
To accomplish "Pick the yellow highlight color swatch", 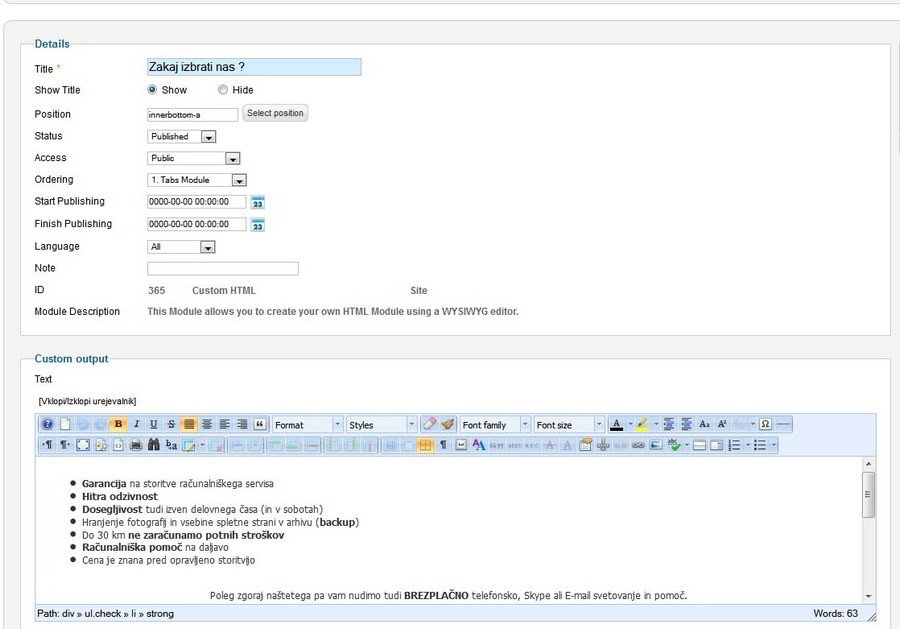I will [x=643, y=424].
